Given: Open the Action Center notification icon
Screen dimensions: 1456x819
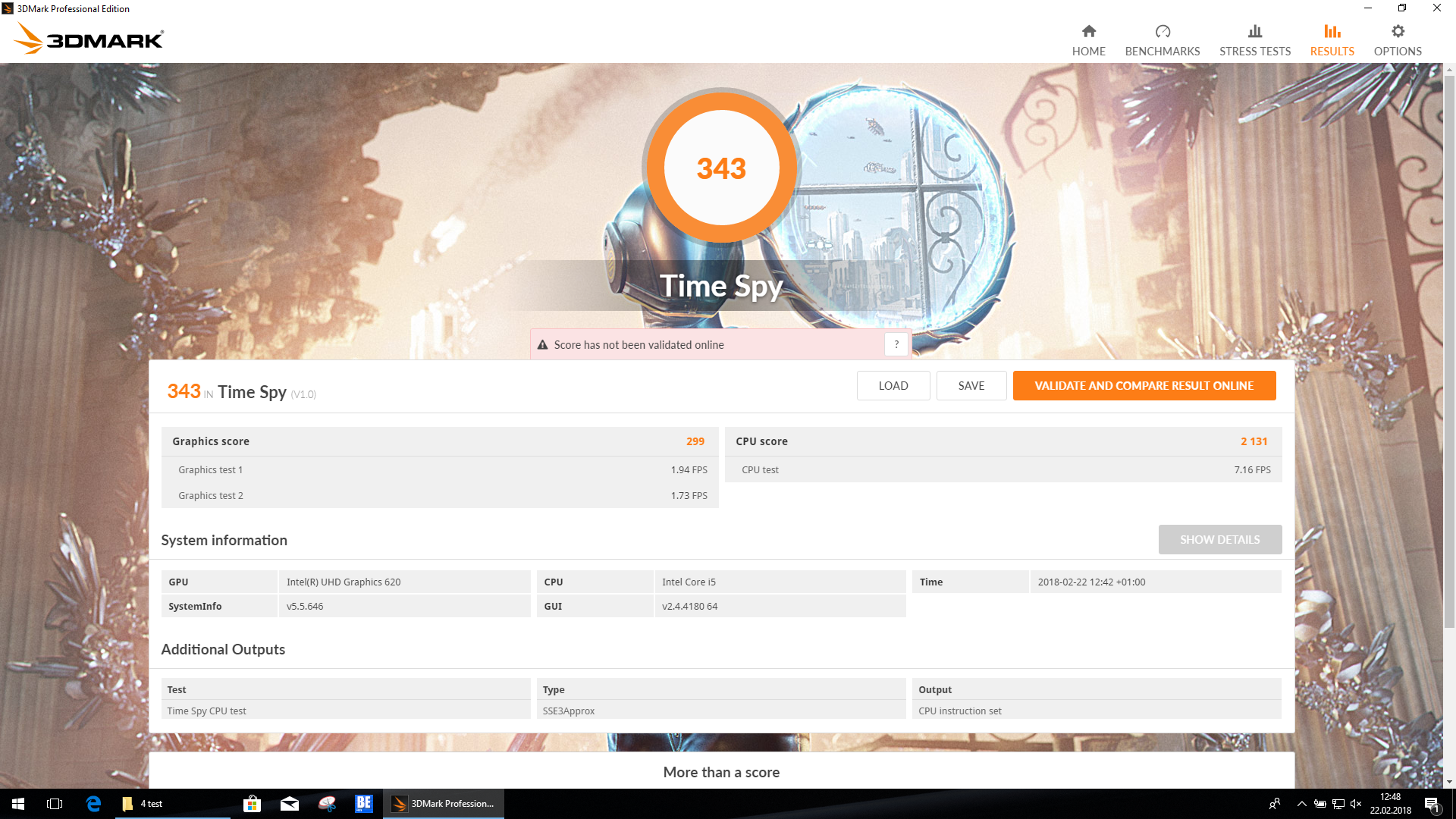Looking at the screenshot, I should (x=1432, y=804).
